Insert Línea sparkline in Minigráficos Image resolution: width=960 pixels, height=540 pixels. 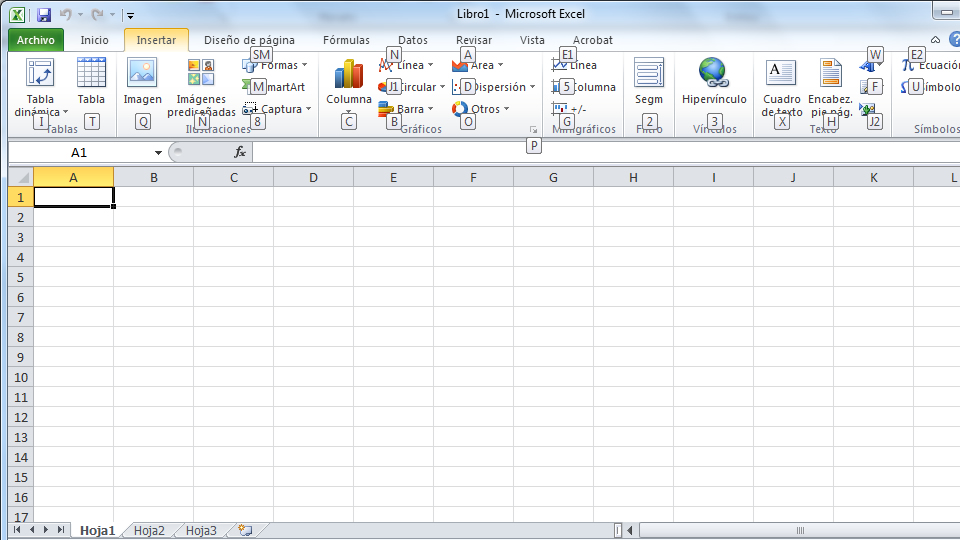click(x=574, y=65)
